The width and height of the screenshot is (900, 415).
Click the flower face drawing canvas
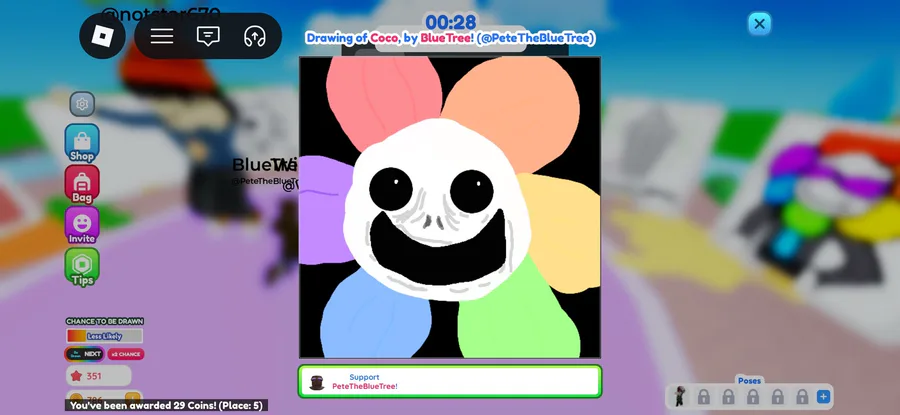point(450,207)
